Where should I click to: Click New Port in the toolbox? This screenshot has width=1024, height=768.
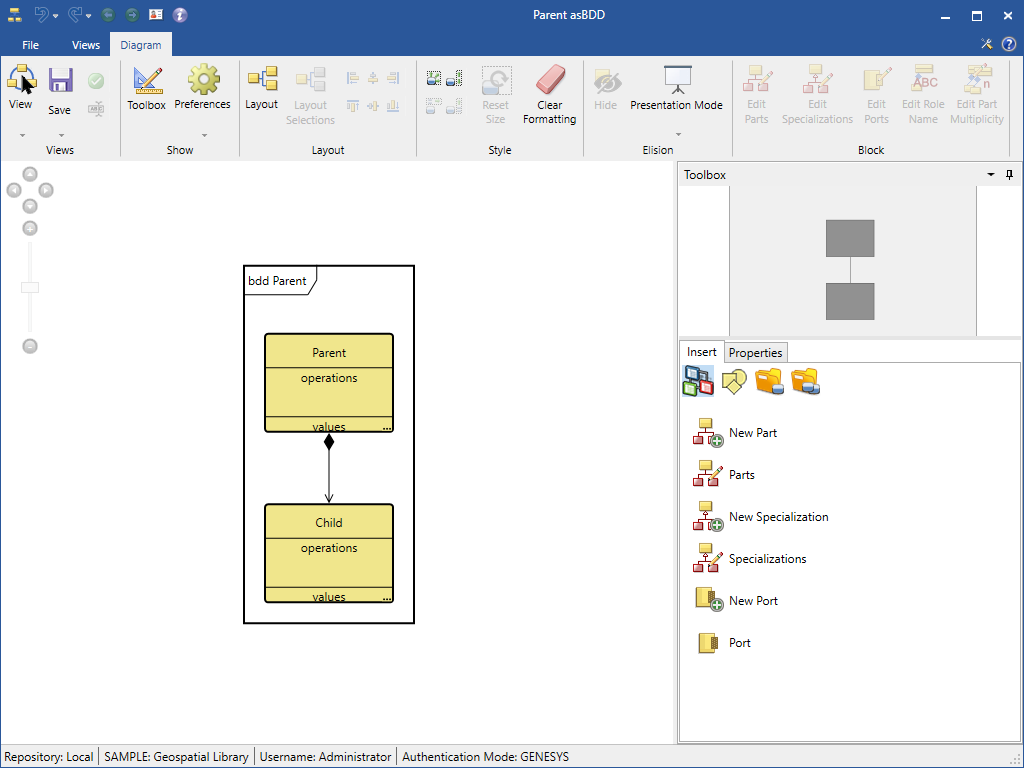pyautogui.click(x=753, y=601)
